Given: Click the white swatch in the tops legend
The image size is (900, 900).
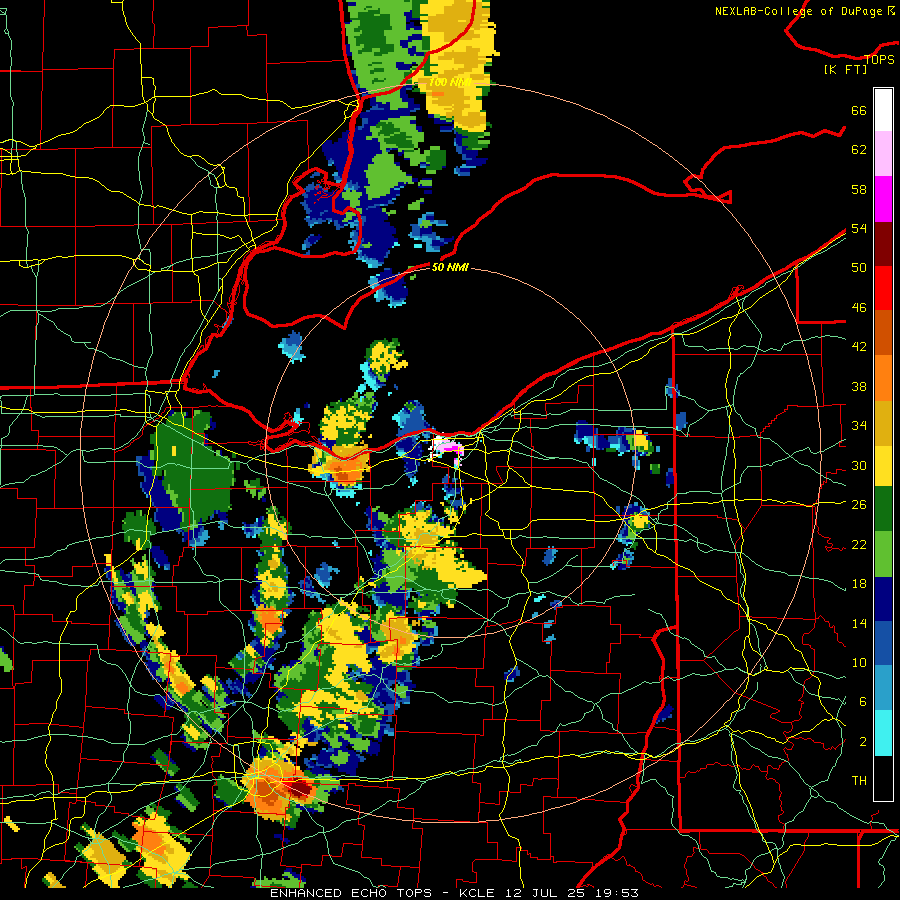Looking at the screenshot, I should click(883, 110).
